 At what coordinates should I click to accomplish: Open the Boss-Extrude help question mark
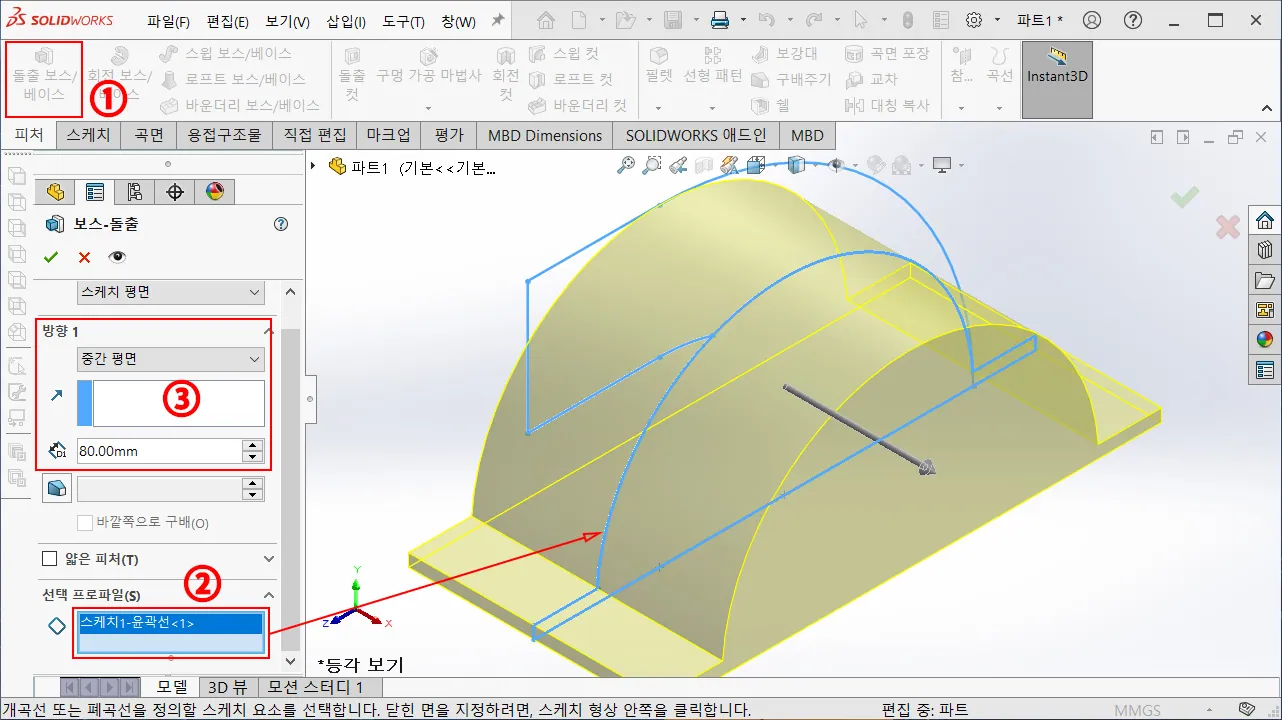pyautogui.click(x=281, y=225)
